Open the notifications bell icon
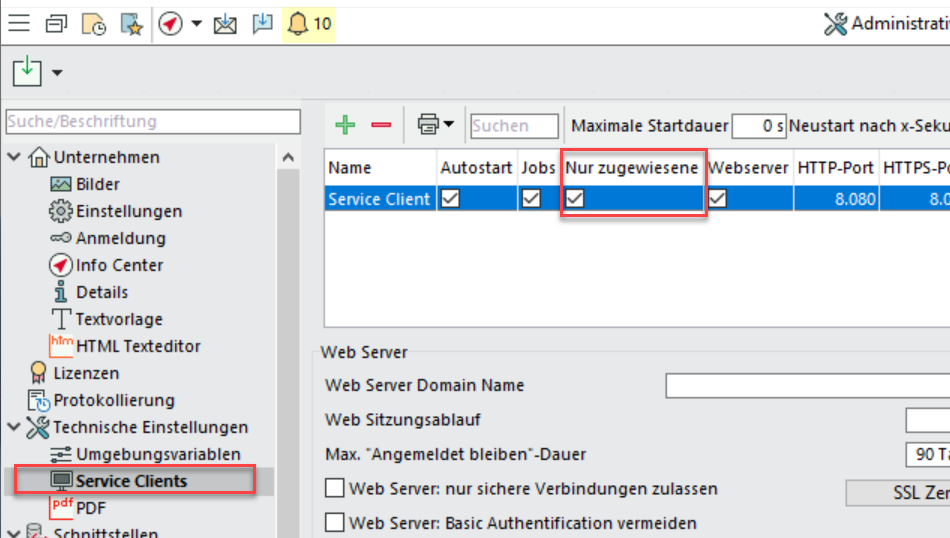950x538 pixels. click(297, 24)
